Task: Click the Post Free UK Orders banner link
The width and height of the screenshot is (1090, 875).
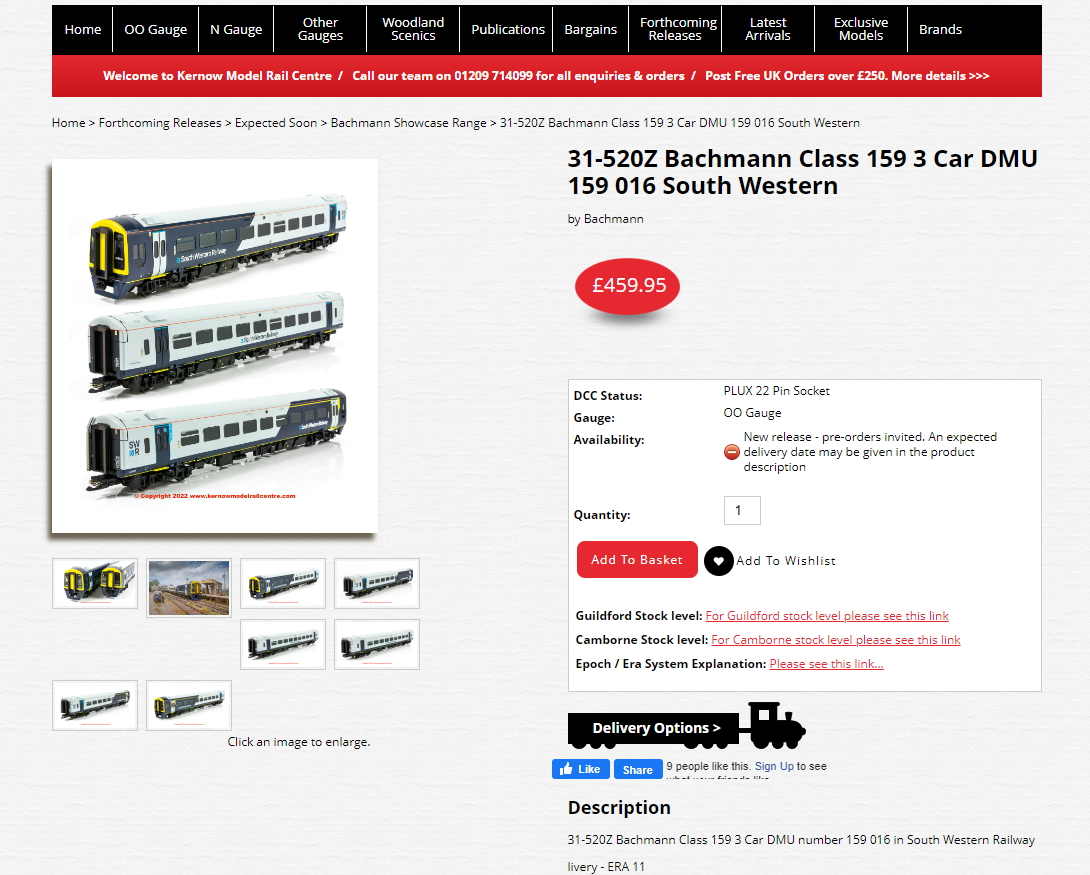Action: [847, 76]
